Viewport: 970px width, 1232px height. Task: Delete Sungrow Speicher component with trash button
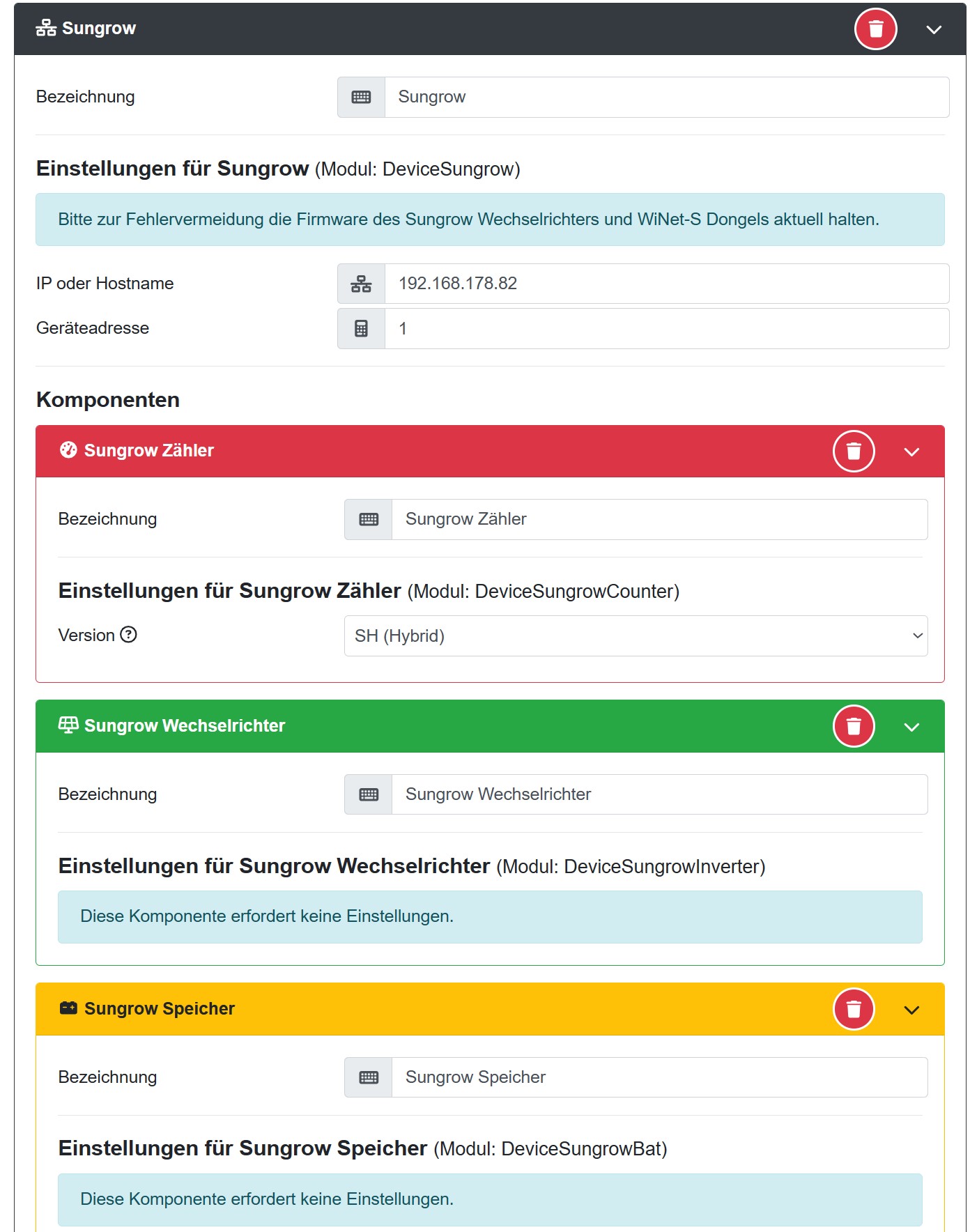[x=853, y=1009]
